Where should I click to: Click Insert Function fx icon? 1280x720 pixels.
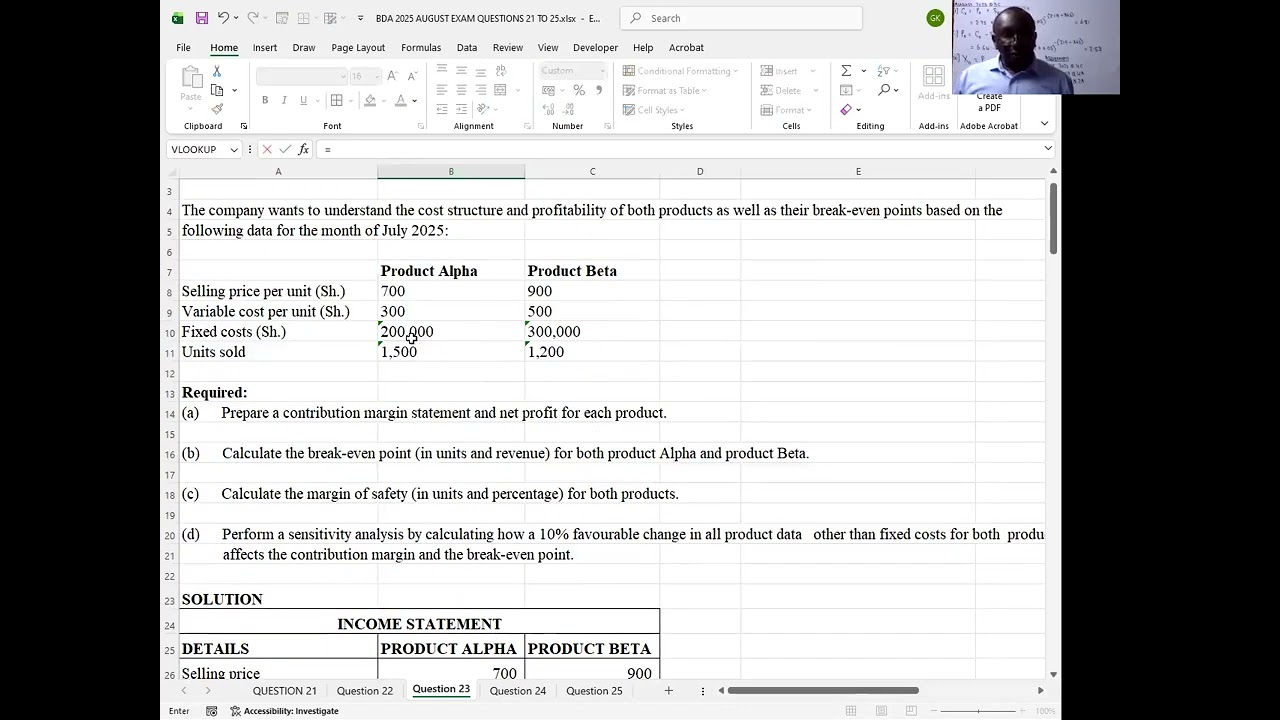point(303,149)
